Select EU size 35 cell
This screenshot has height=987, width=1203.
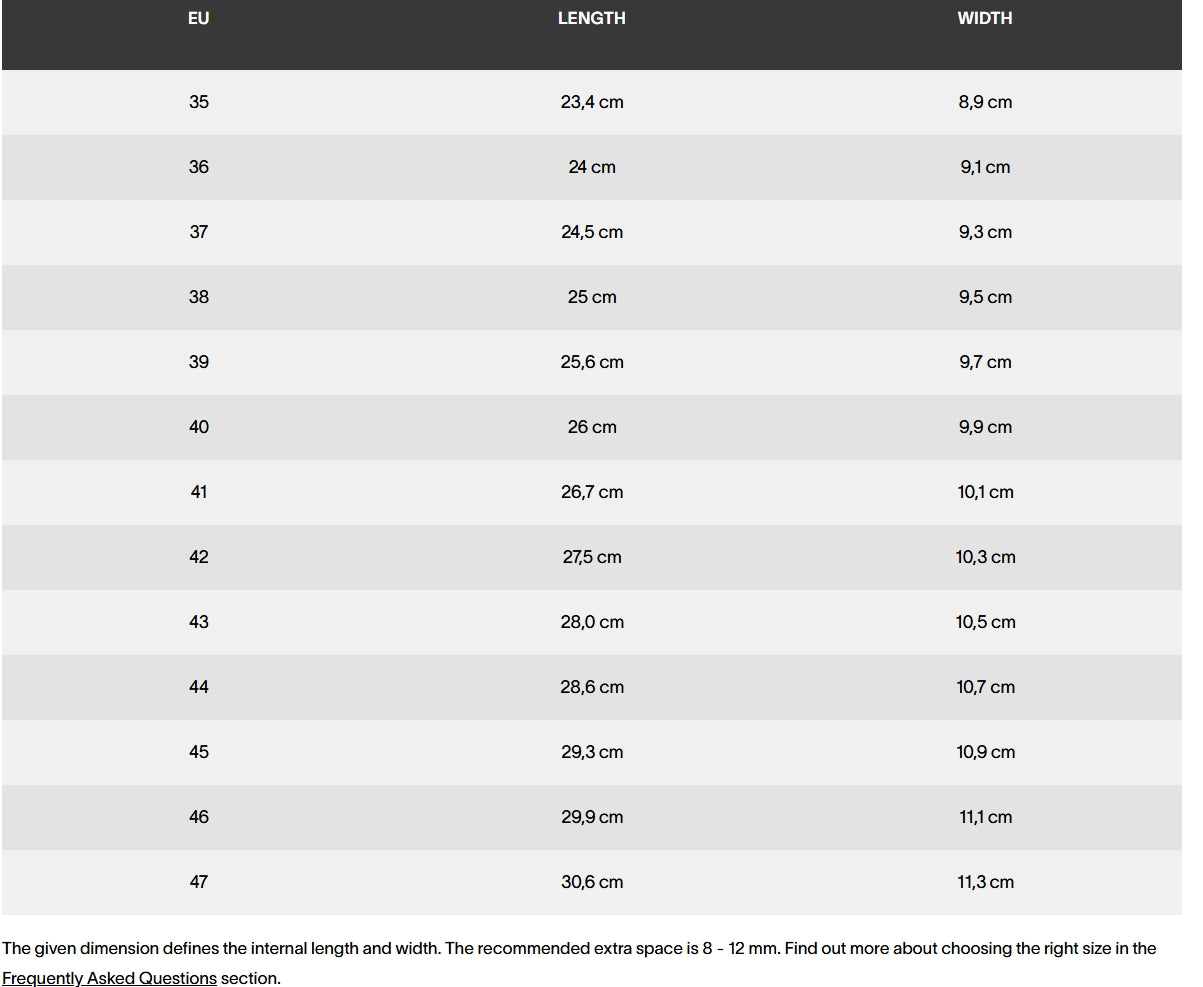click(x=199, y=102)
